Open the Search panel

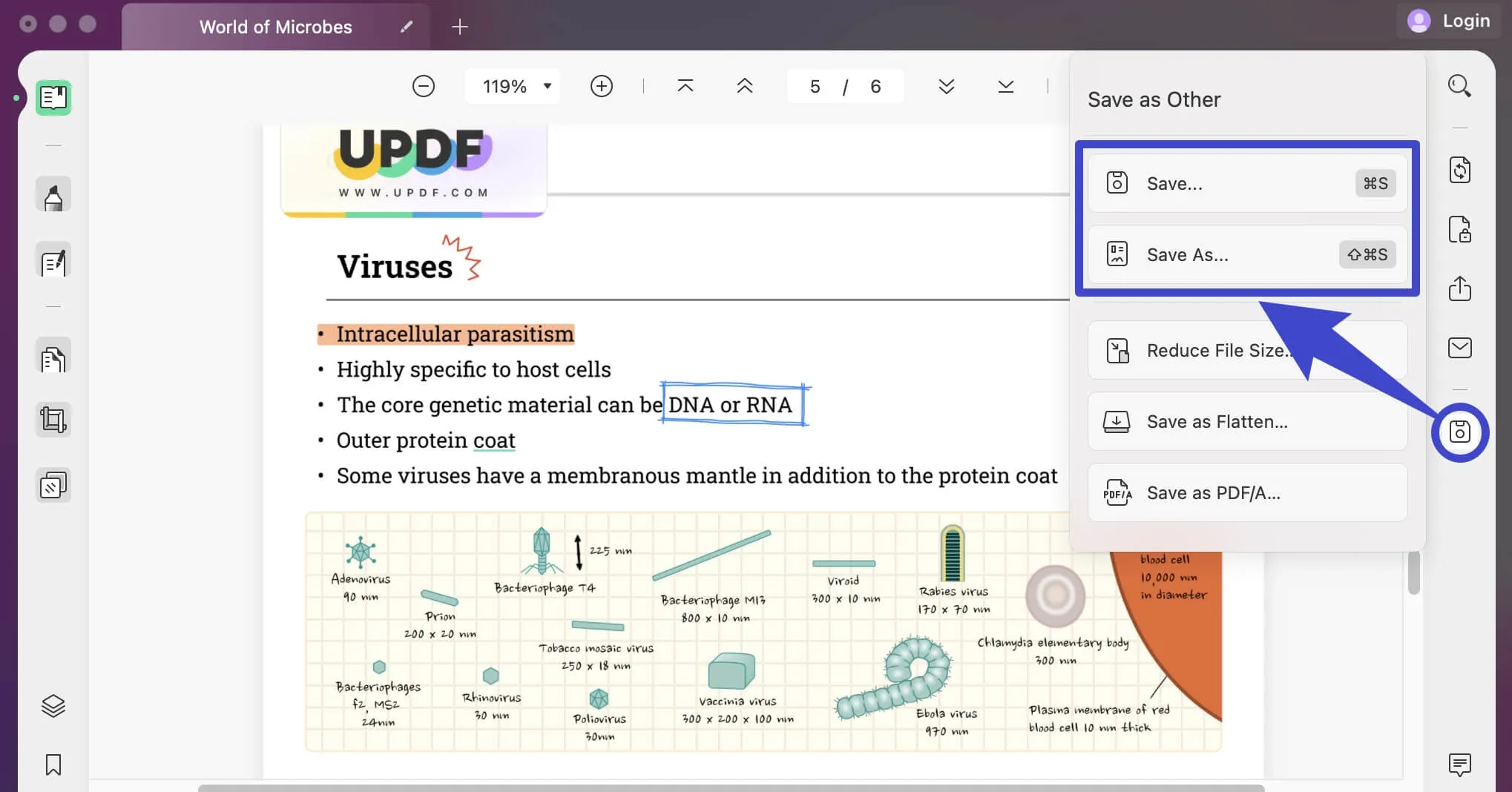(1459, 85)
